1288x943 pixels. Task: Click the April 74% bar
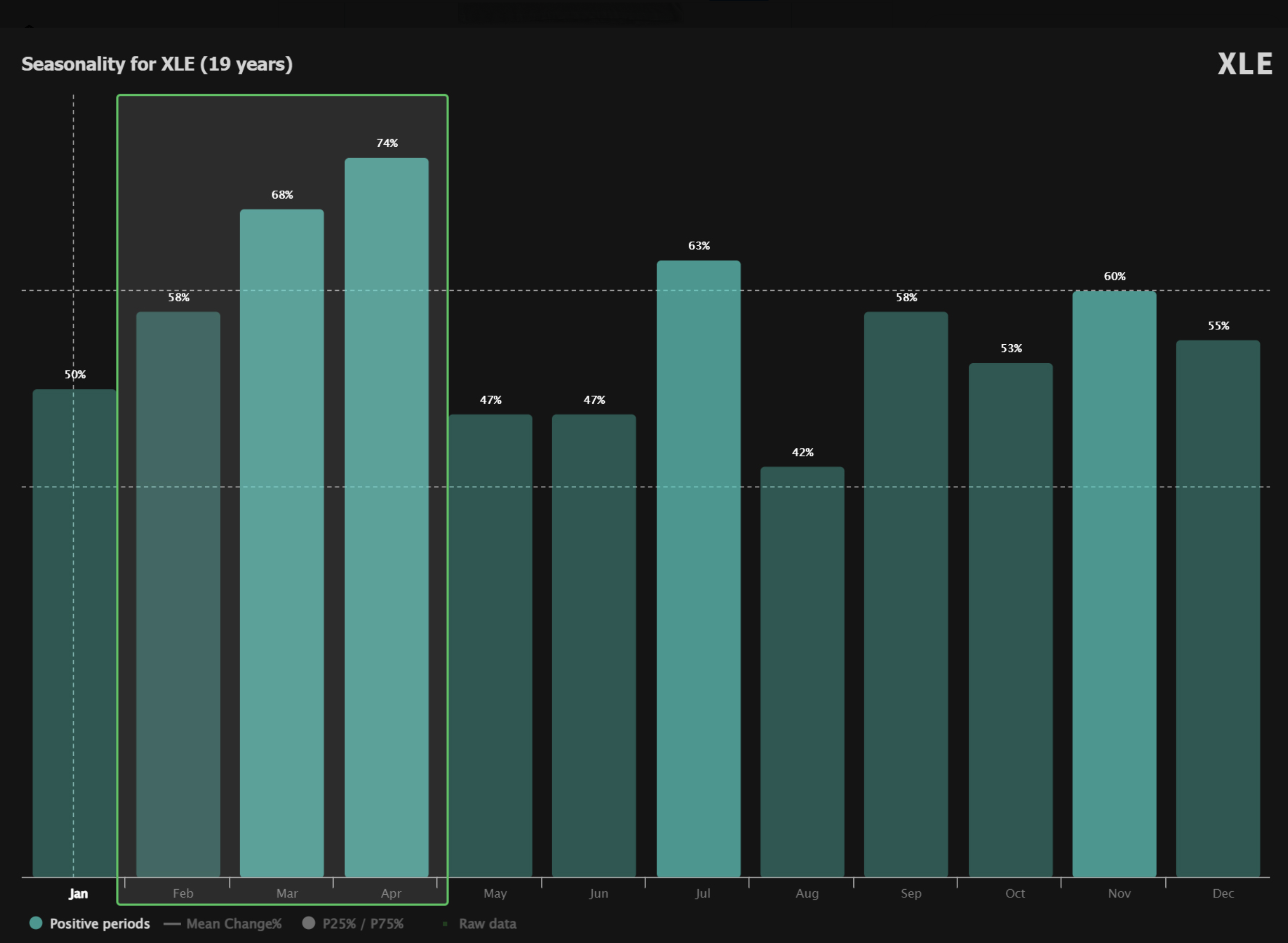pos(386,517)
